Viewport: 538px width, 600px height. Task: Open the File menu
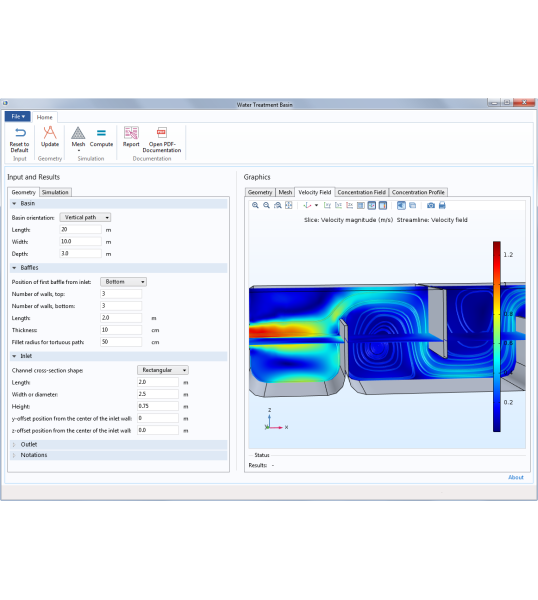[18, 116]
